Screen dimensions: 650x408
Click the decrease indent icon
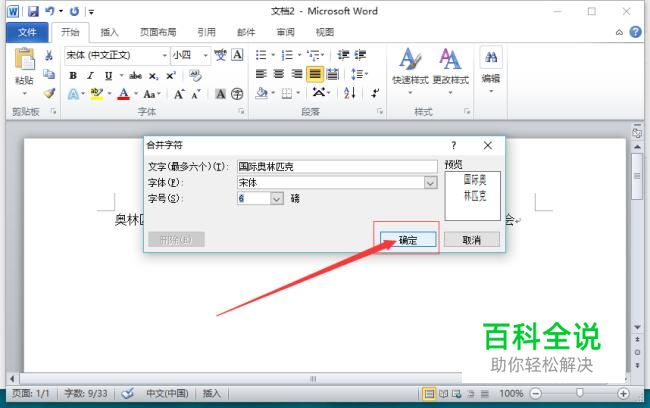click(x=343, y=55)
